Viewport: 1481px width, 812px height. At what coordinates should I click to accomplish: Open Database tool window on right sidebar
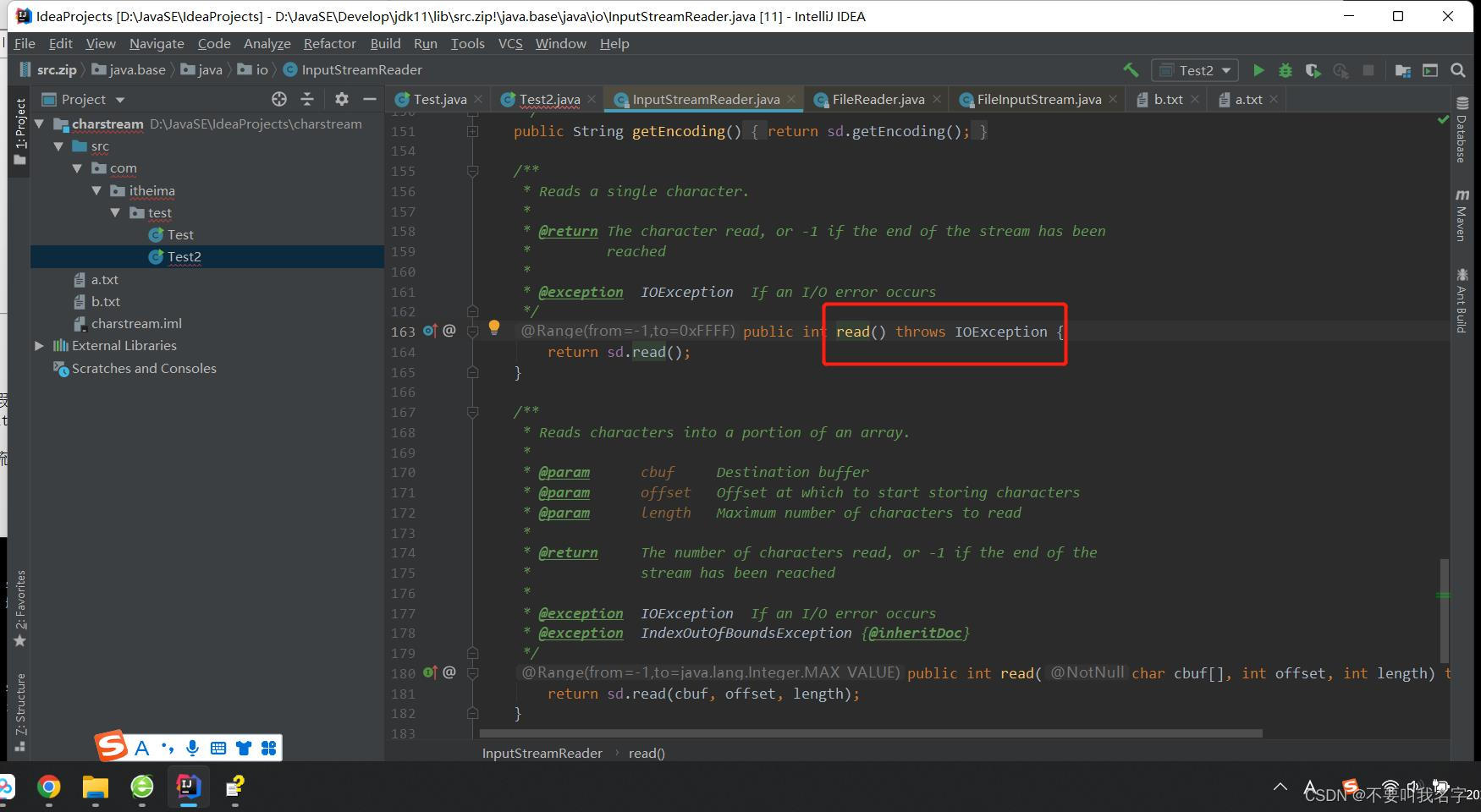[x=1462, y=130]
